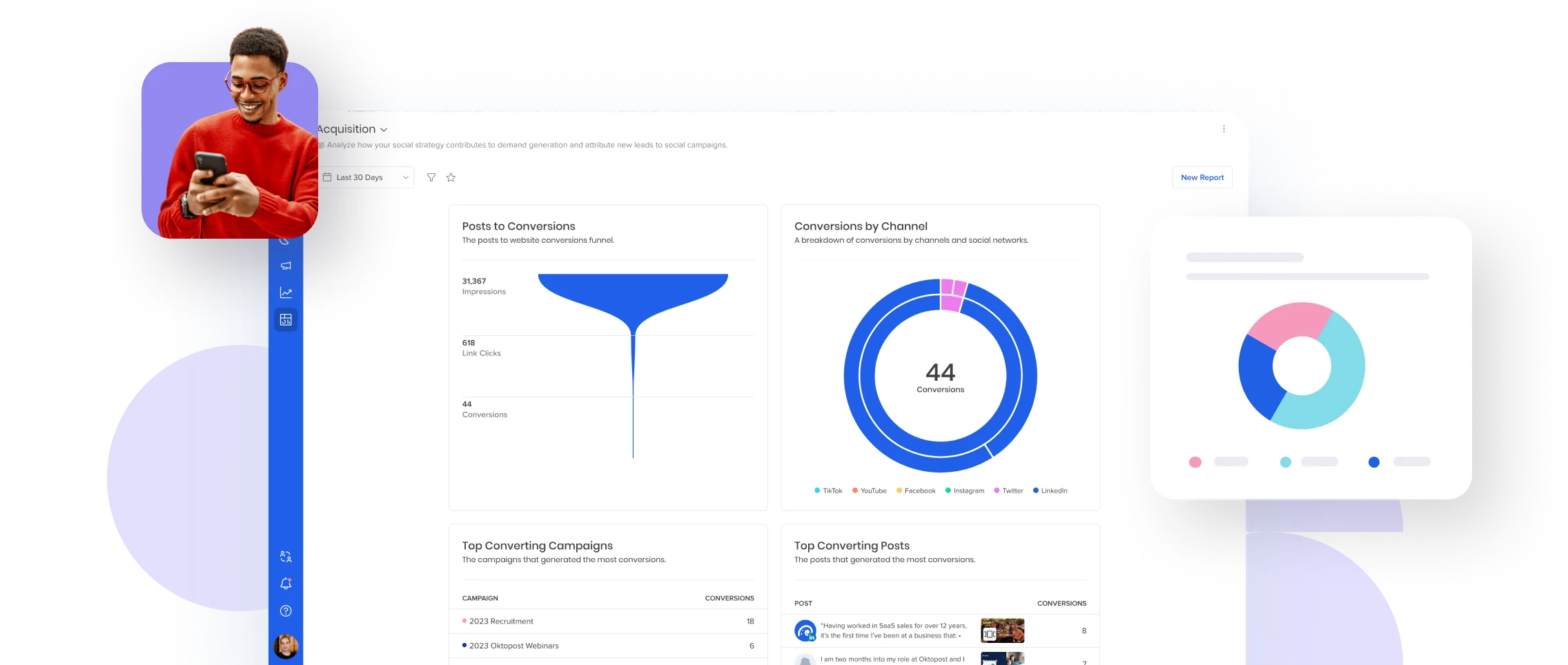
Task: Toggle LinkedIn in the chart legend
Action: (1050, 490)
